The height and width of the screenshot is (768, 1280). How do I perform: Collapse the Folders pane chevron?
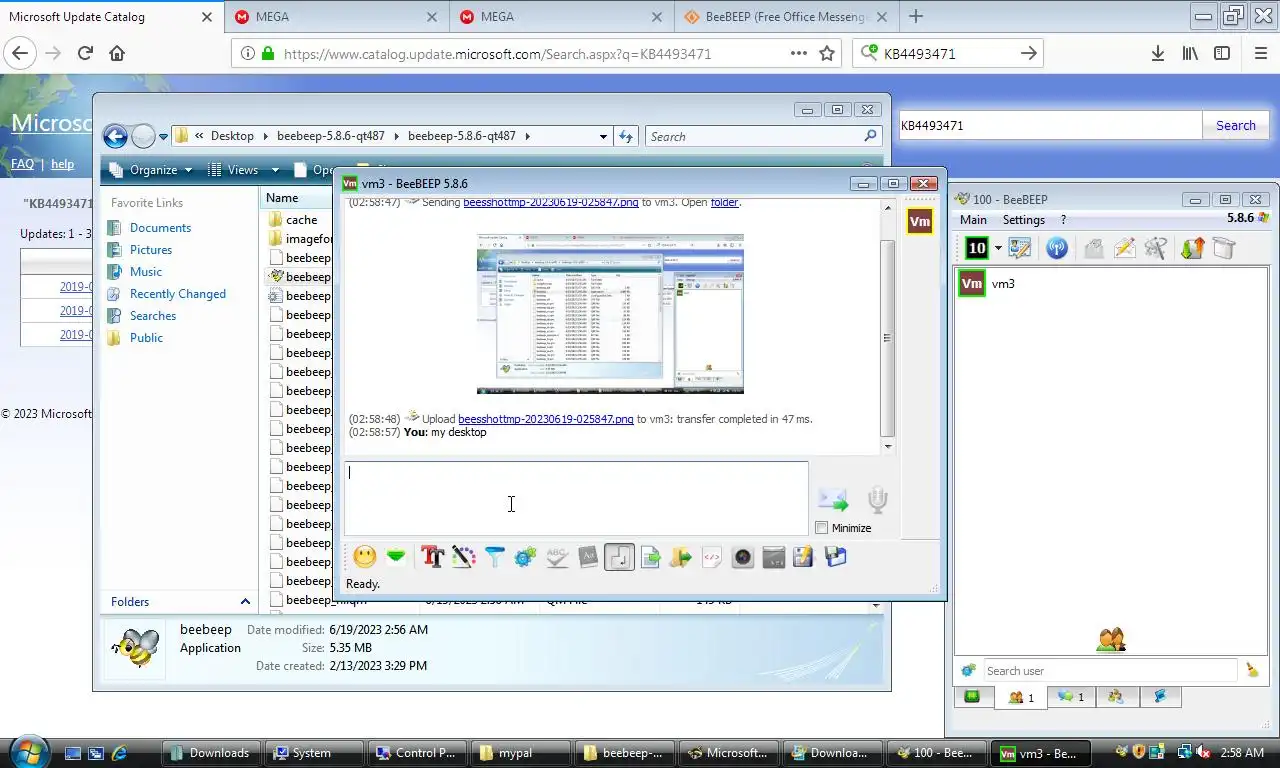245,602
